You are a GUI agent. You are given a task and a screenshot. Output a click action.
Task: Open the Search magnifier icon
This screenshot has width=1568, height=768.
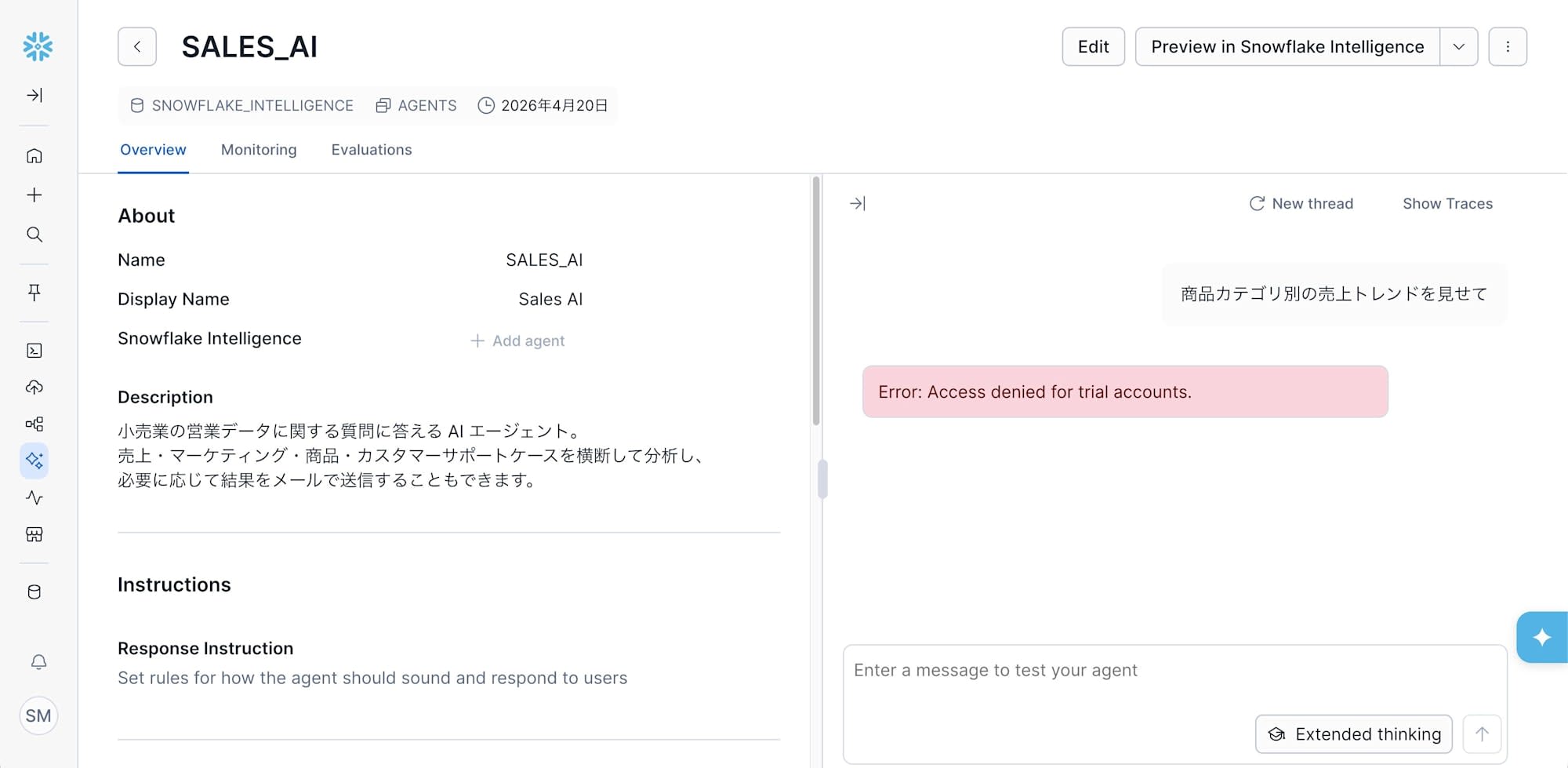34,235
